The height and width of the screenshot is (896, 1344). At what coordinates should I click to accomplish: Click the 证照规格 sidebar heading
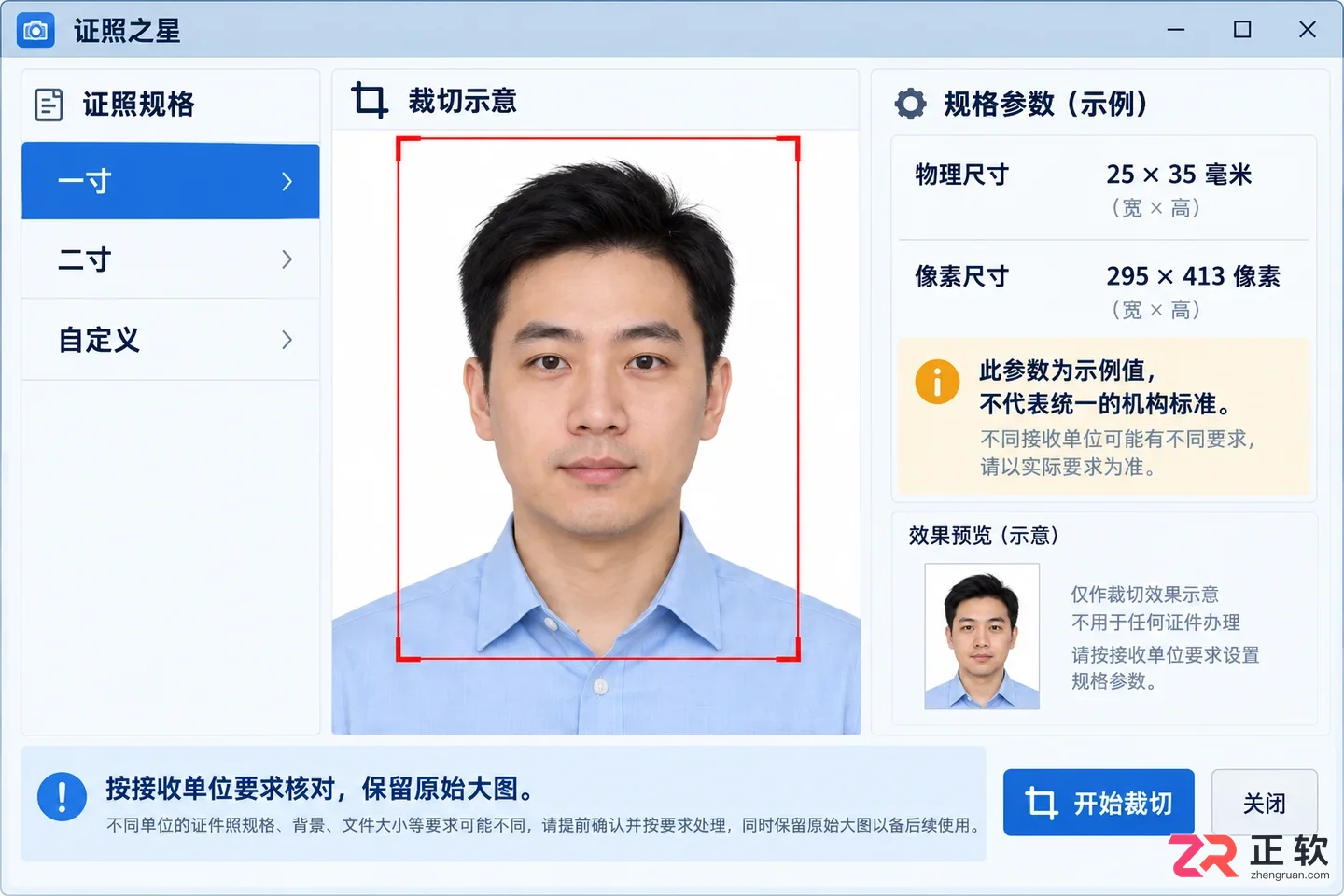coord(138,104)
